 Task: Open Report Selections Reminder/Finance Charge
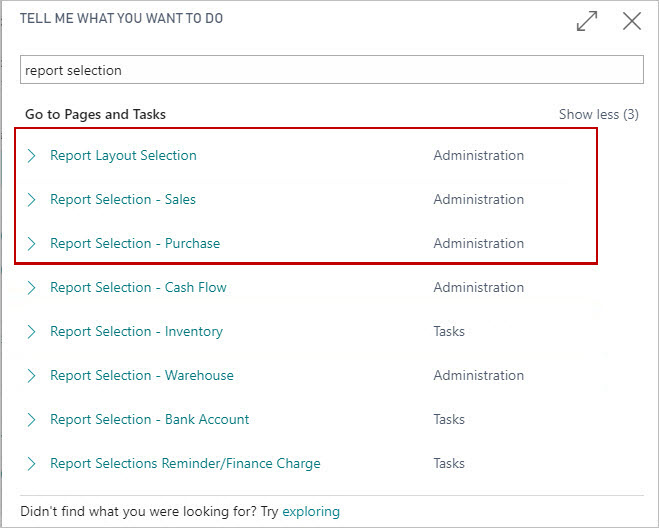pos(185,463)
